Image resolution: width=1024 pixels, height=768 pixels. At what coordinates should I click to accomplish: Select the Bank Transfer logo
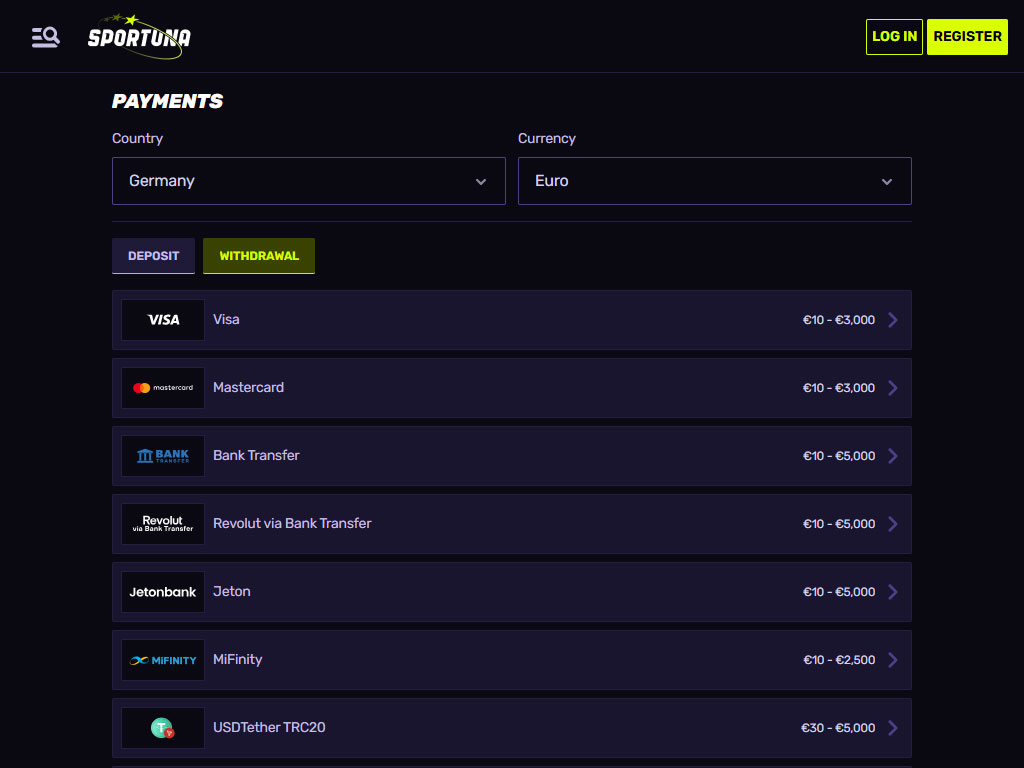(x=163, y=456)
